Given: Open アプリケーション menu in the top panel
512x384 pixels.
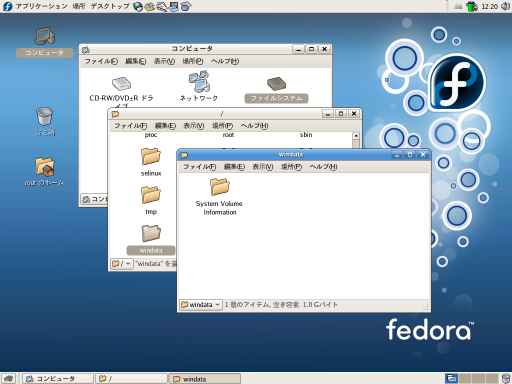Looking at the screenshot, I should click(x=41, y=6).
